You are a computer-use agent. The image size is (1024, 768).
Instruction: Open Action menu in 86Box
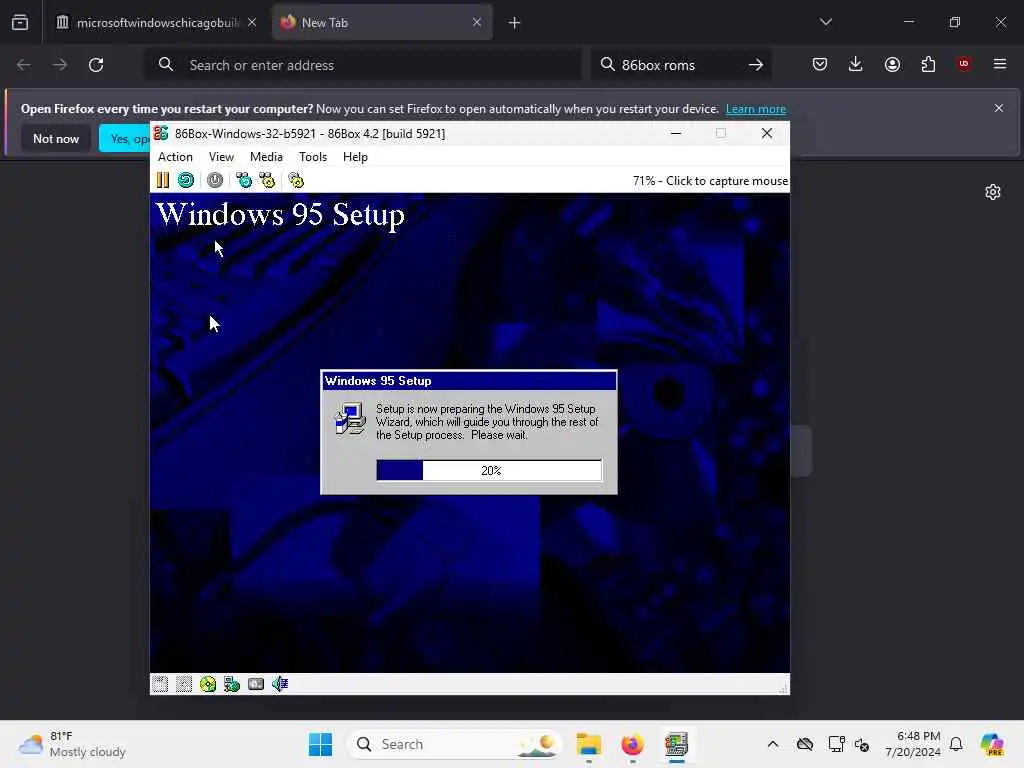(175, 157)
